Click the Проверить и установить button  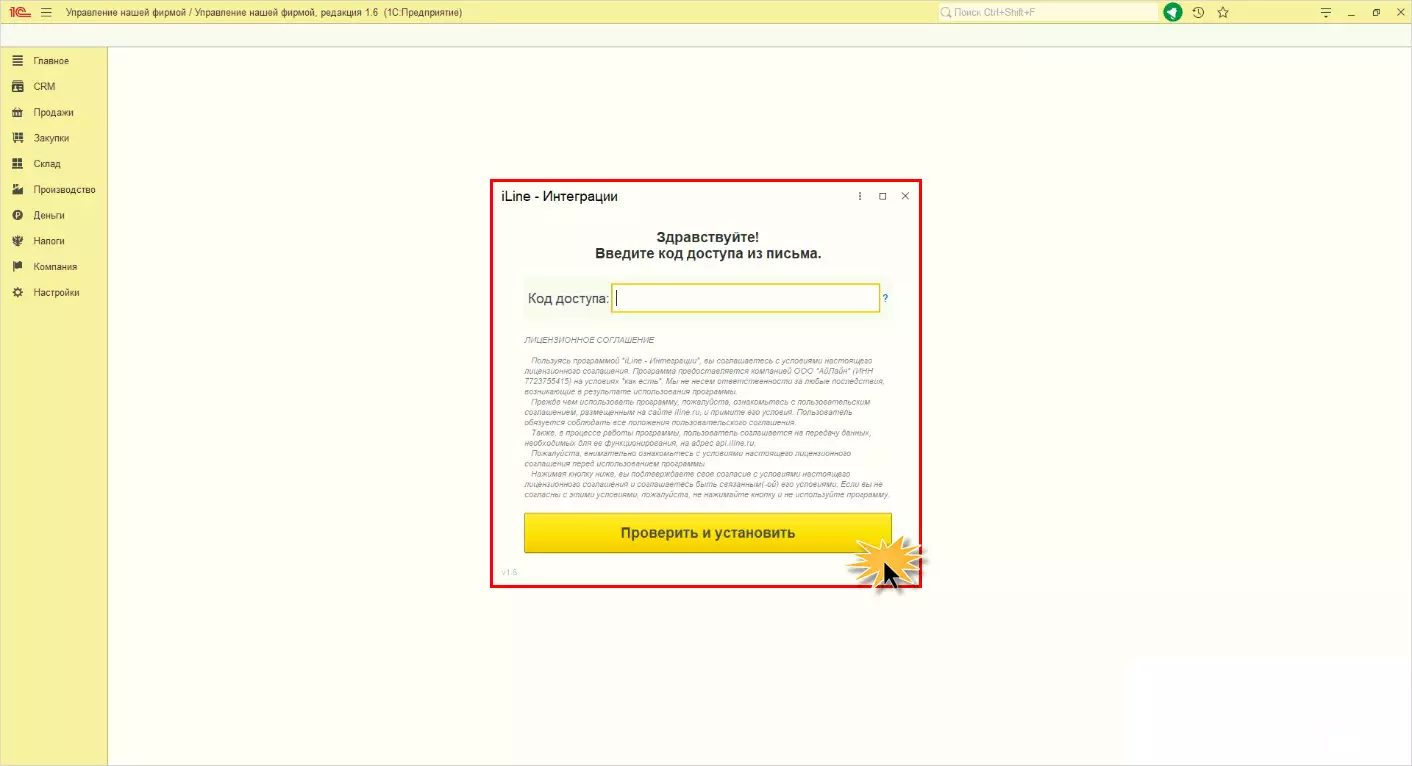click(708, 533)
